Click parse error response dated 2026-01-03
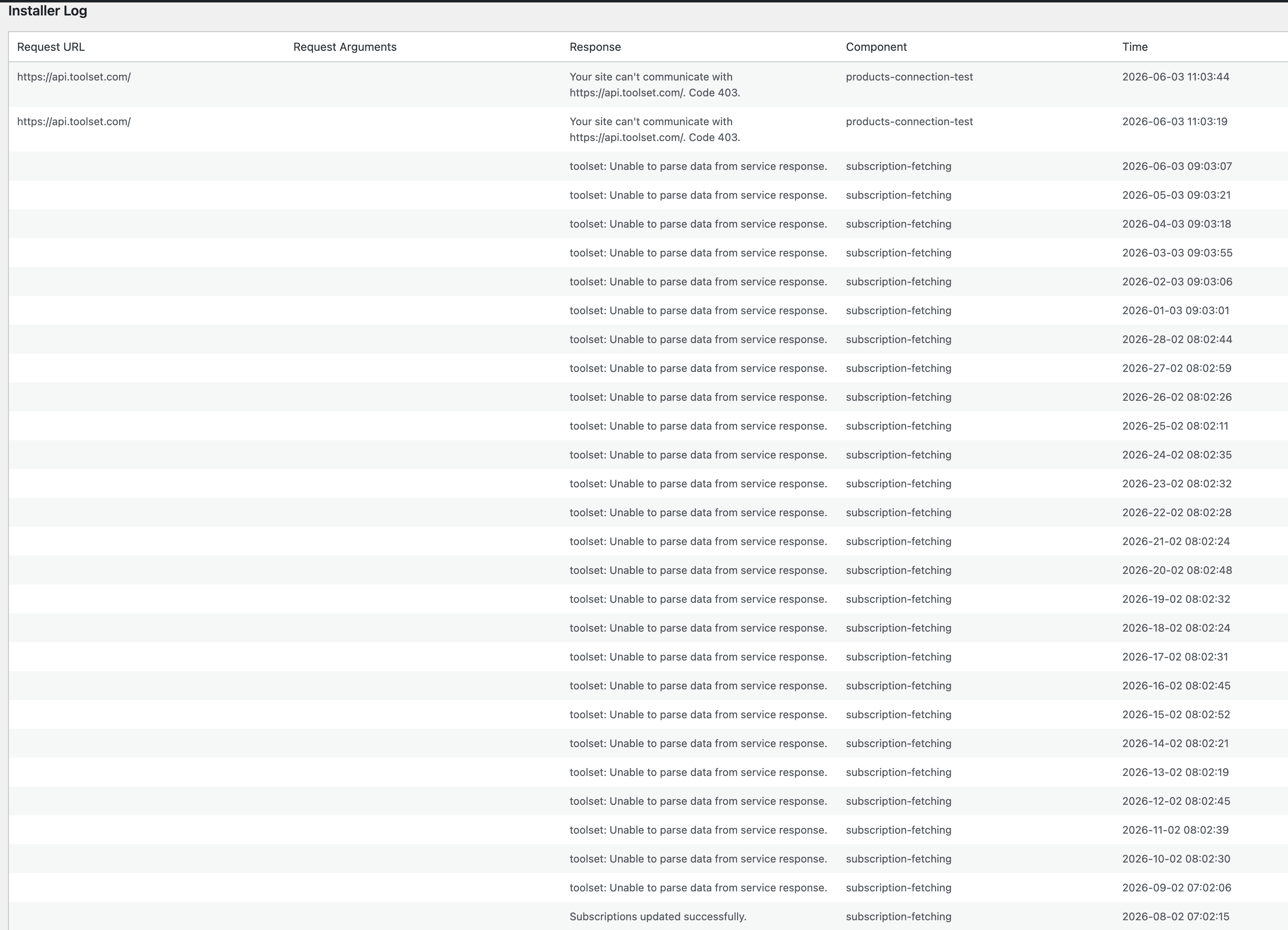 click(697, 311)
